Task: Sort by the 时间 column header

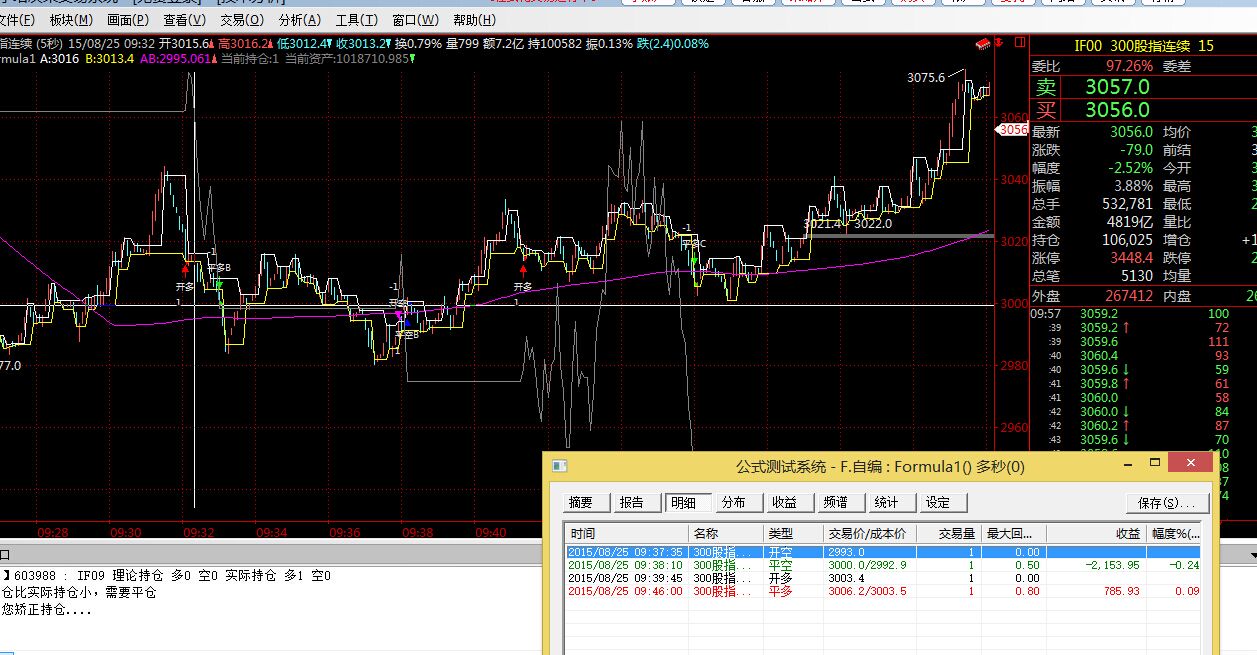Action: [x=627, y=534]
